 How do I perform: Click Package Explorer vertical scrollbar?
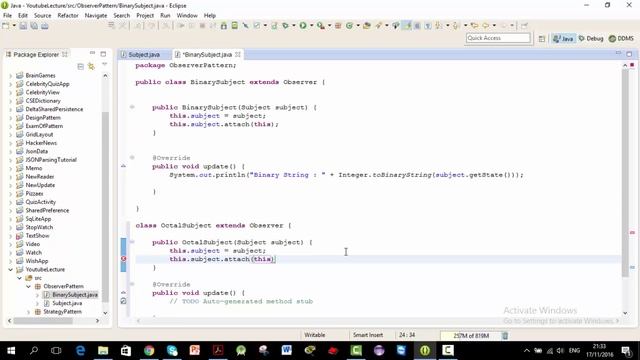[105, 207]
